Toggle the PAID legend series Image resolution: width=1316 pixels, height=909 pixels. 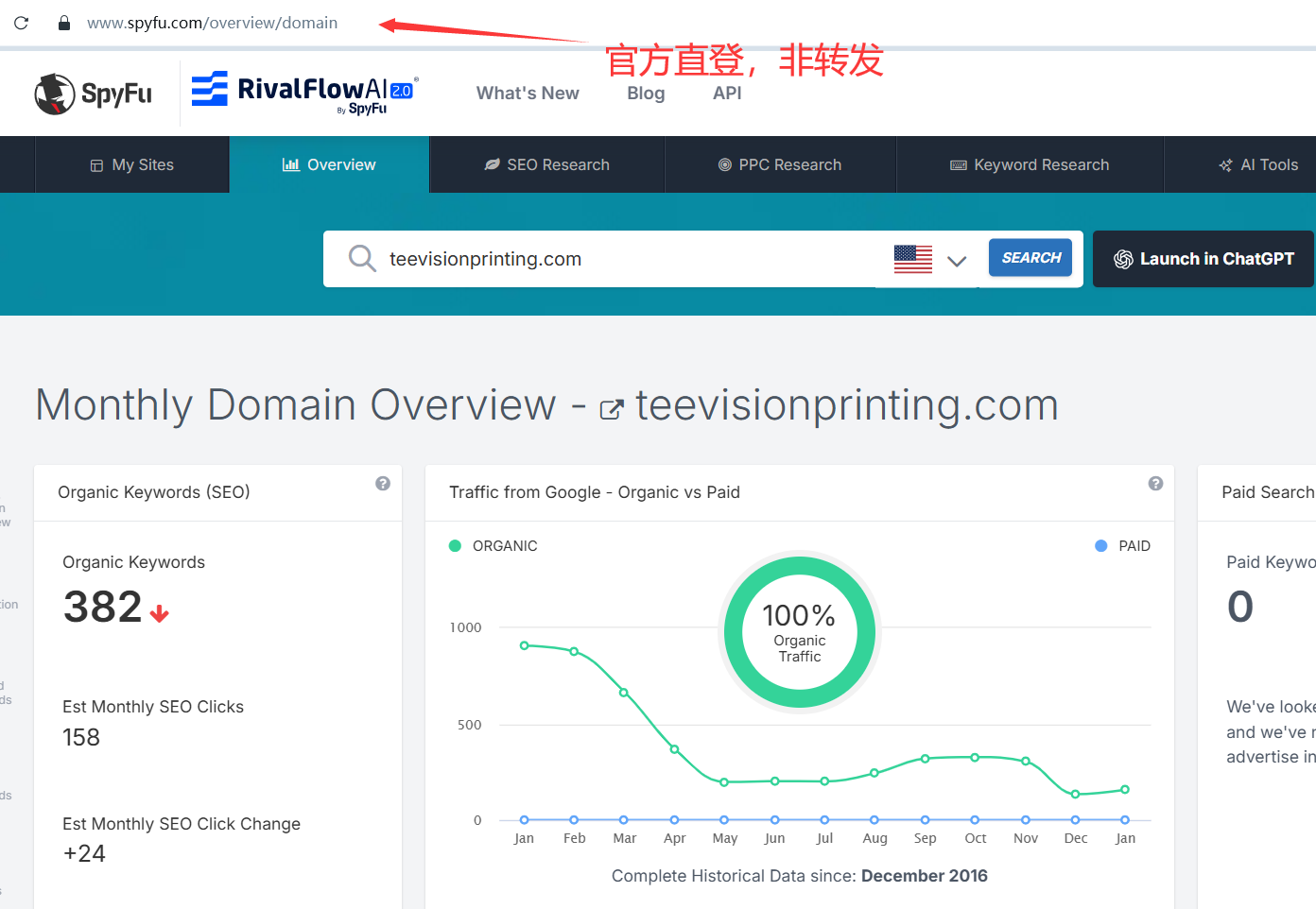pos(1122,546)
